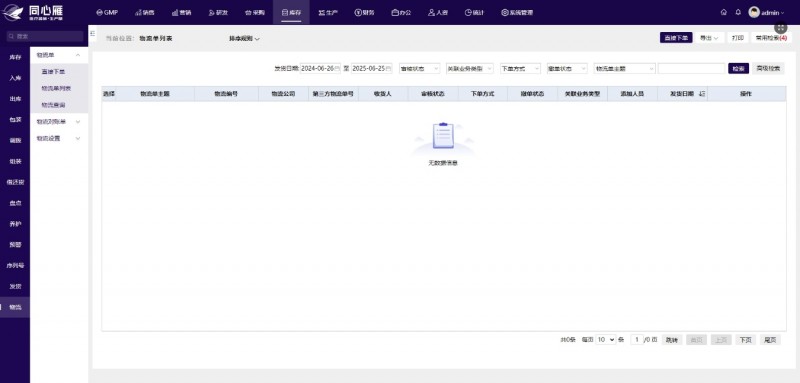
Task: Expand the 物流设置 sidebar group
Action: (x=59, y=138)
